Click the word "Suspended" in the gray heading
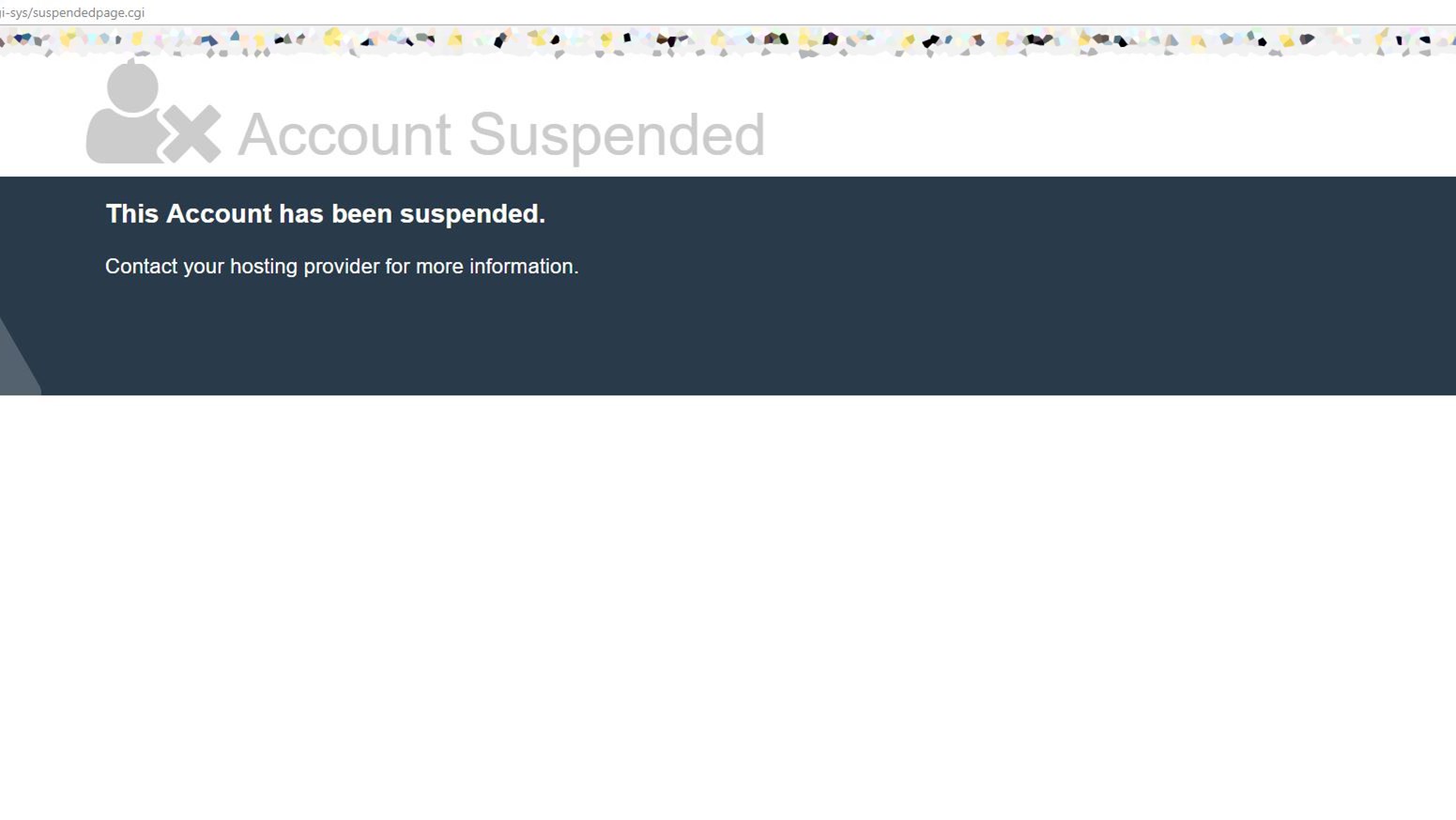 [617, 135]
